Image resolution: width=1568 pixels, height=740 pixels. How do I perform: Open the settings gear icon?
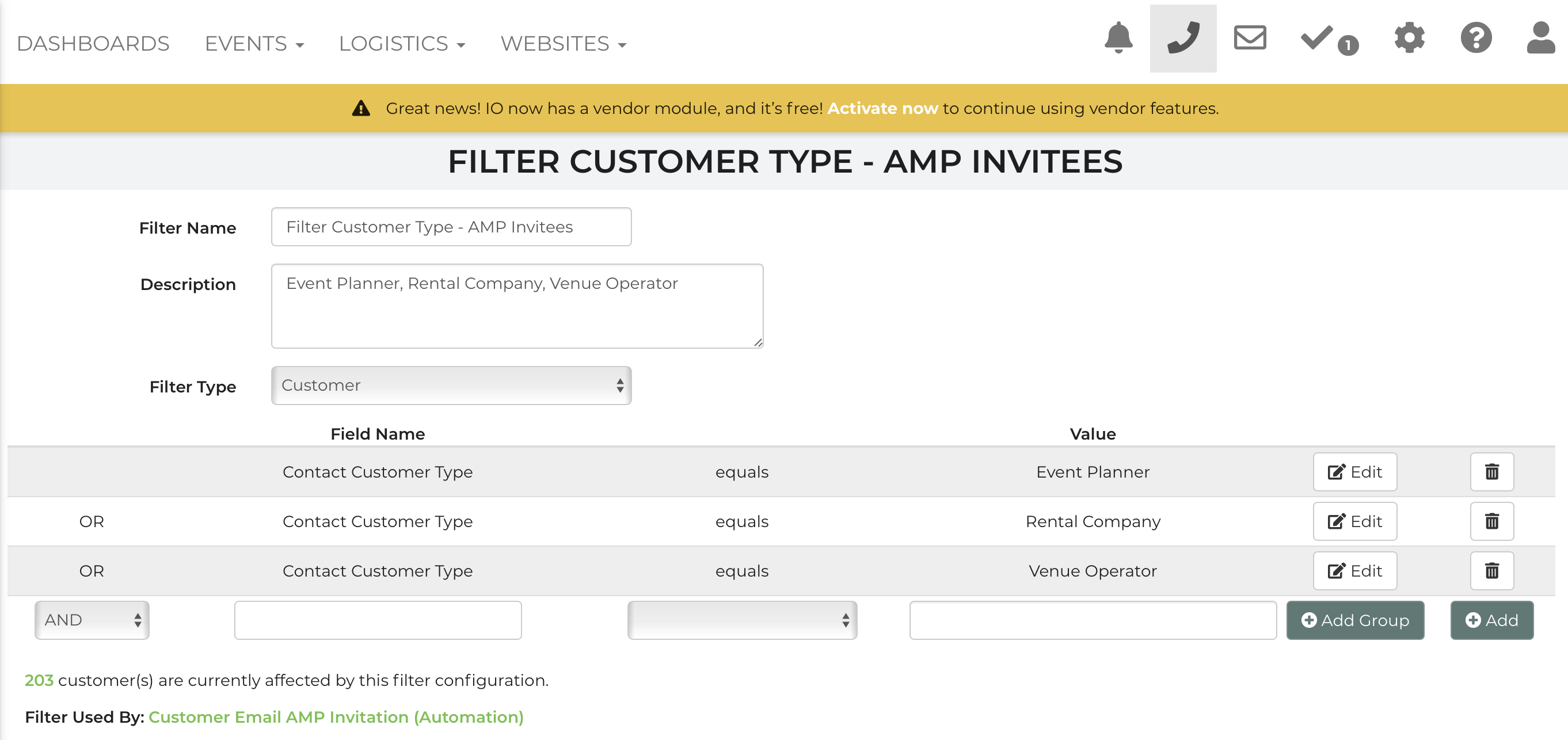click(1409, 39)
